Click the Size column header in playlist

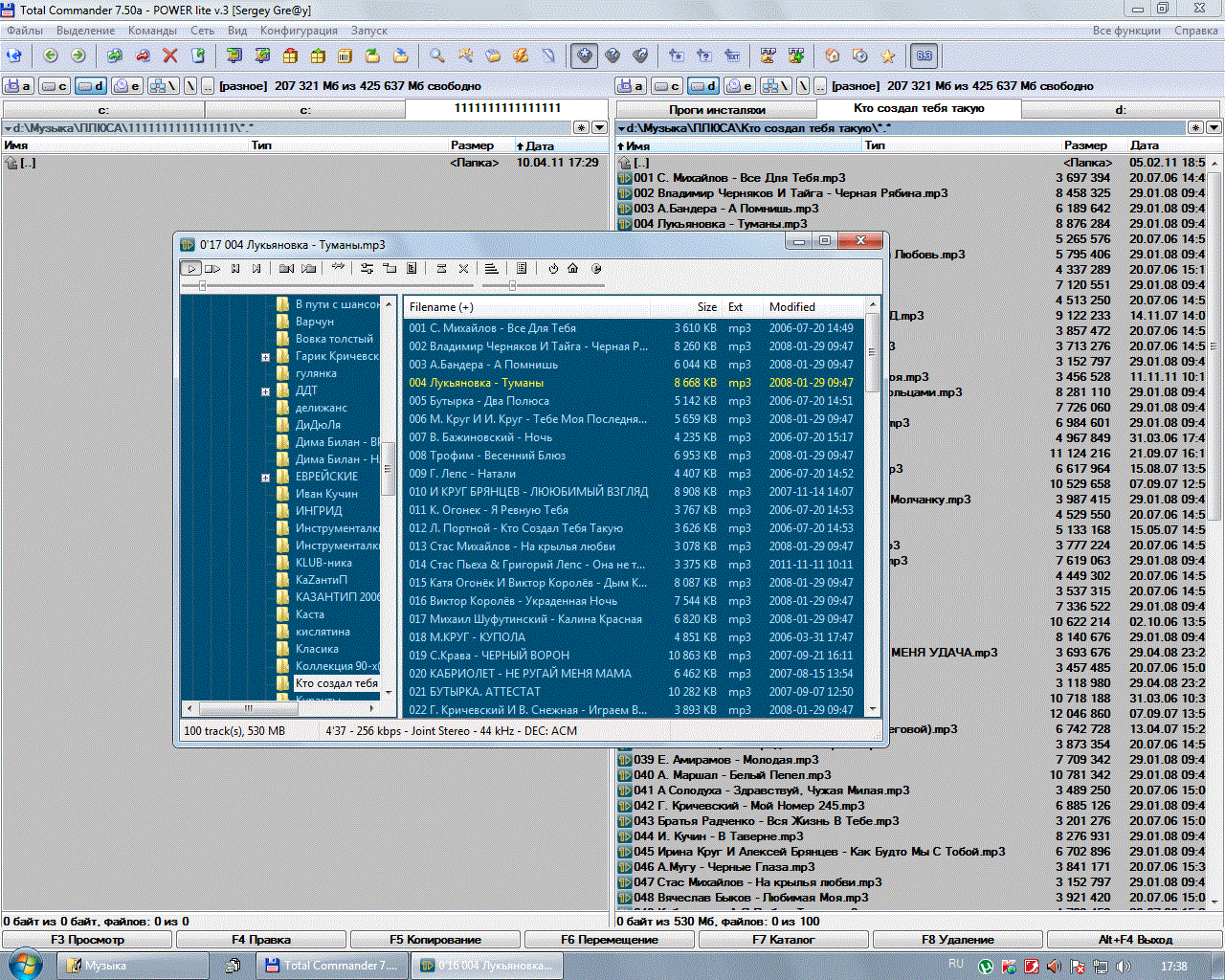(706, 307)
